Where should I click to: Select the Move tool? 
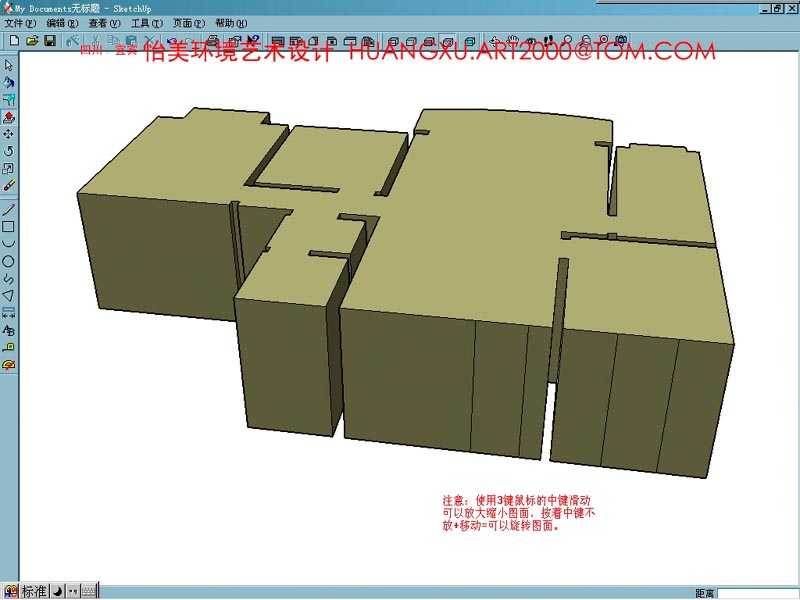point(9,134)
